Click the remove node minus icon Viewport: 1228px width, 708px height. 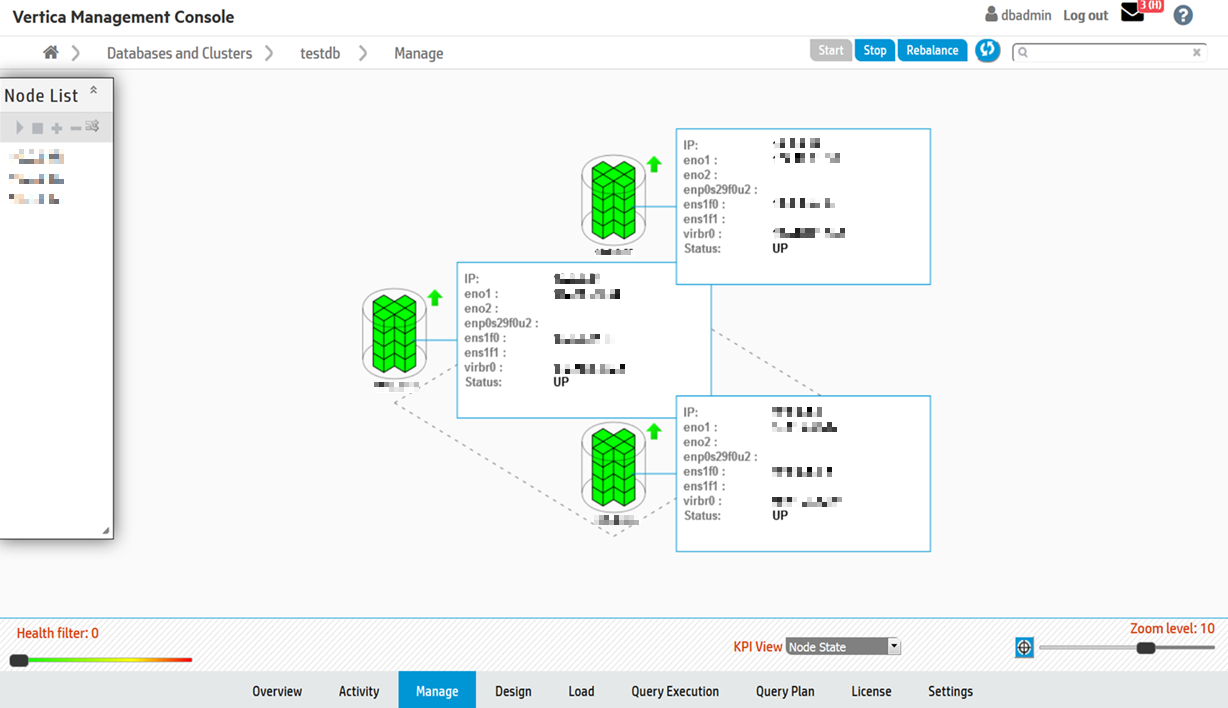click(x=75, y=128)
